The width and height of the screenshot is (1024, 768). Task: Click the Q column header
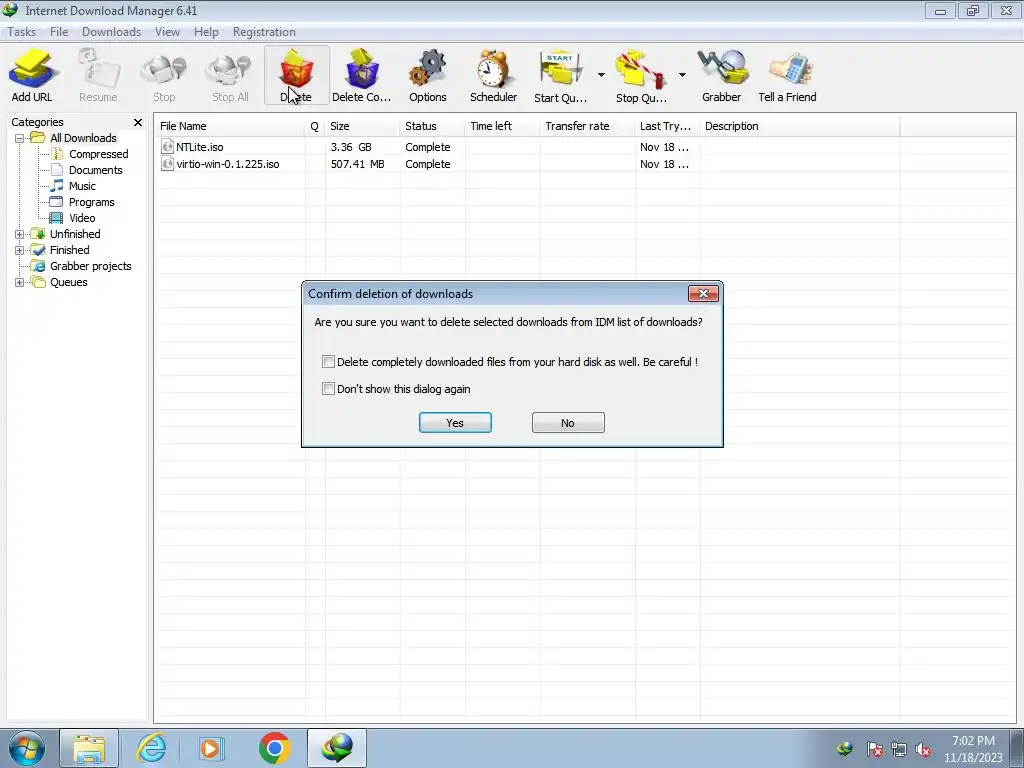pyautogui.click(x=315, y=126)
